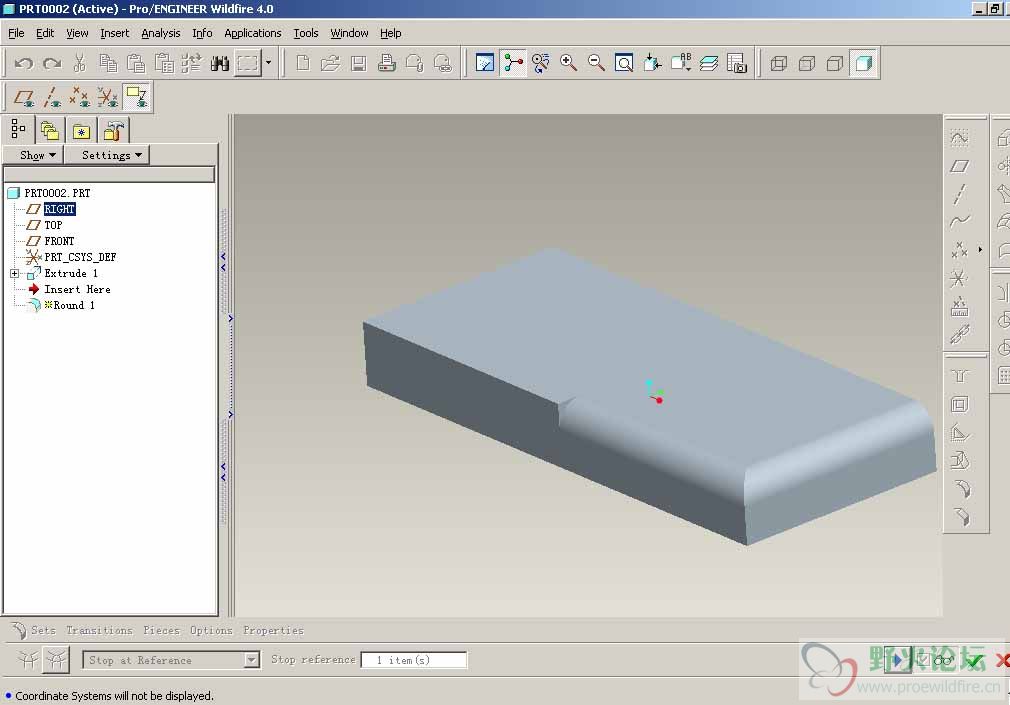Switch to Shading display mode
Viewport: 1010px width, 705px height.
point(863,63)
